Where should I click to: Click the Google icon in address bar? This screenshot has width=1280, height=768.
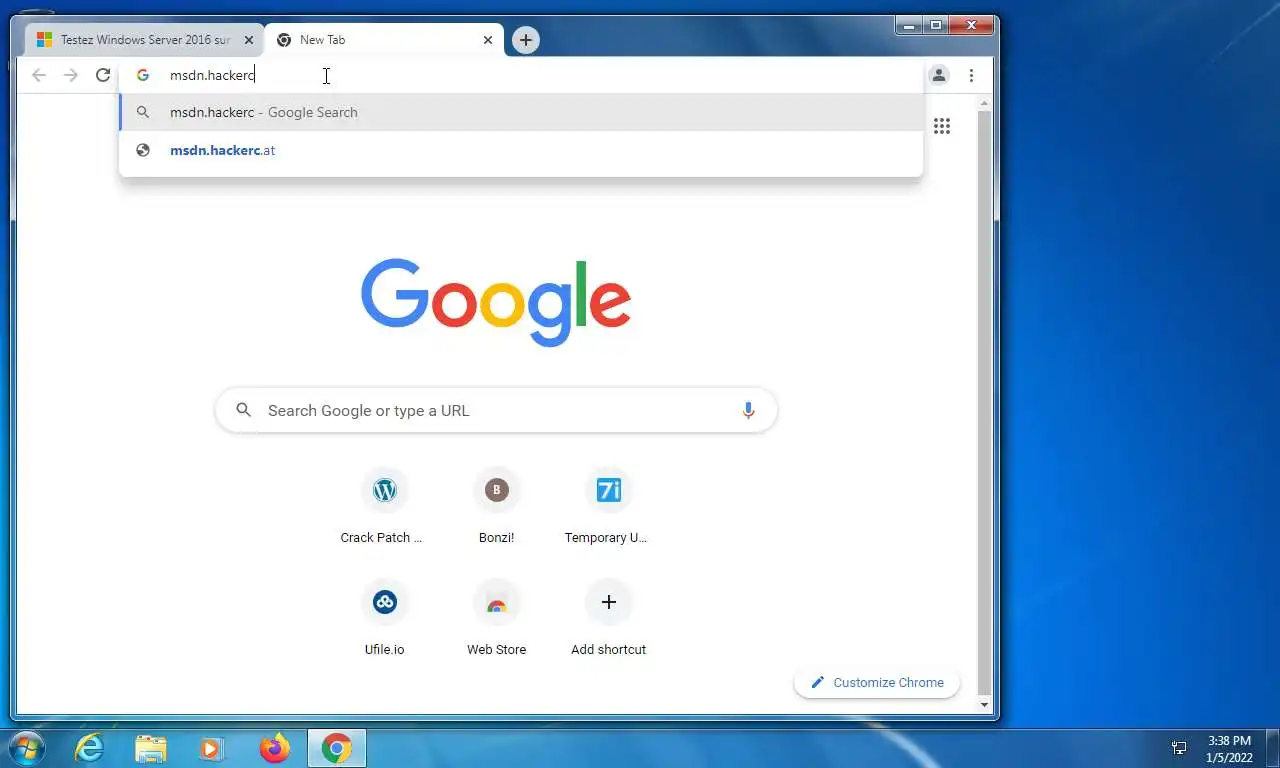point(143,75)
